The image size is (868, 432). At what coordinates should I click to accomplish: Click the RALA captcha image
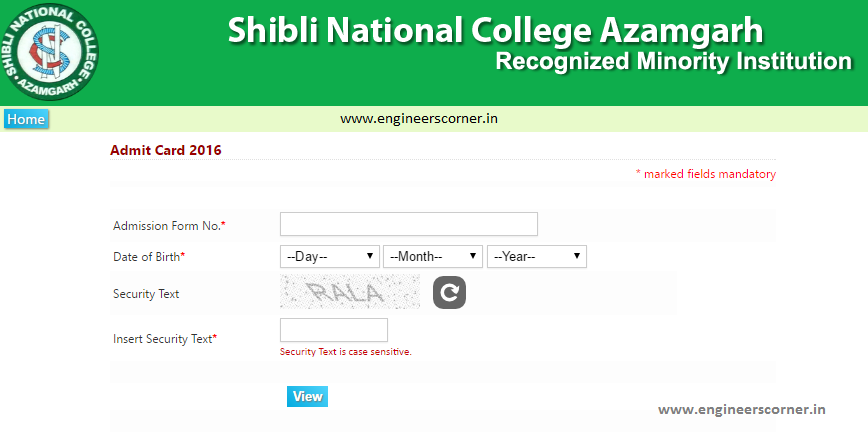click(350, 292)
